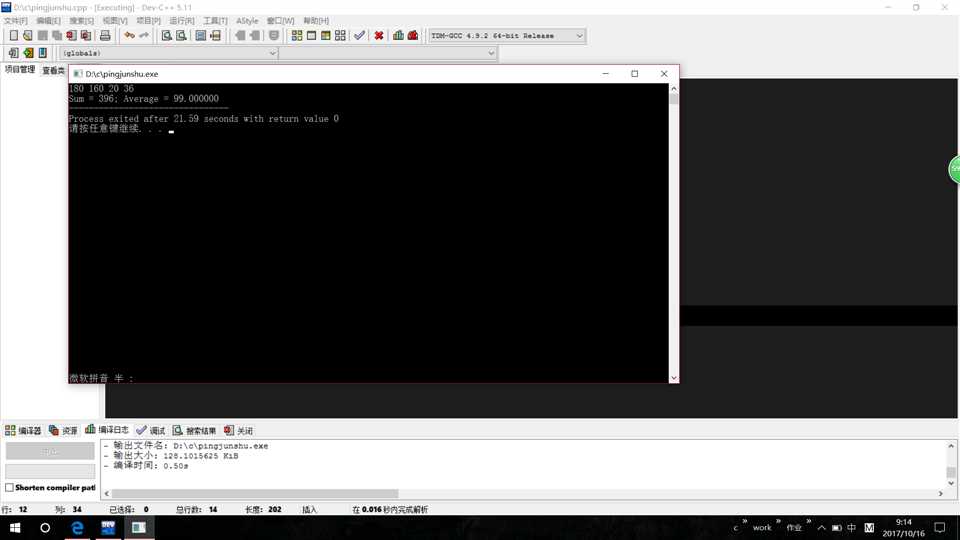
Task: Open the 文件[F] menu
Action: [15, 21]
